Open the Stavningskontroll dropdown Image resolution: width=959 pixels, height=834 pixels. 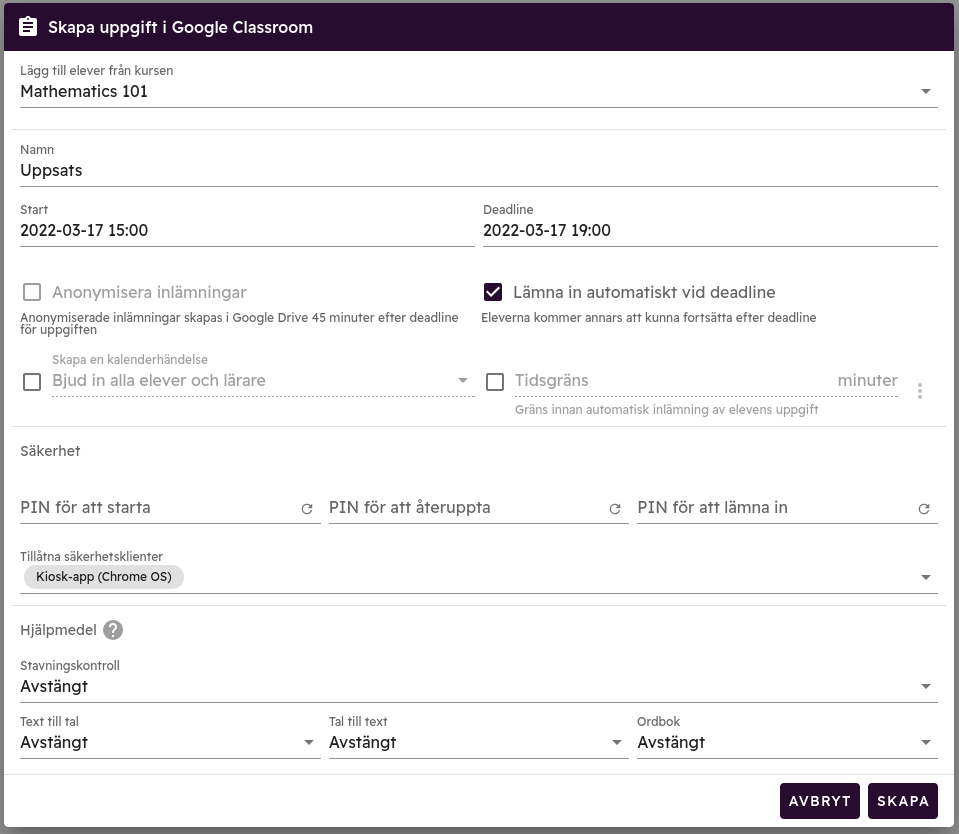pos(479,686)
